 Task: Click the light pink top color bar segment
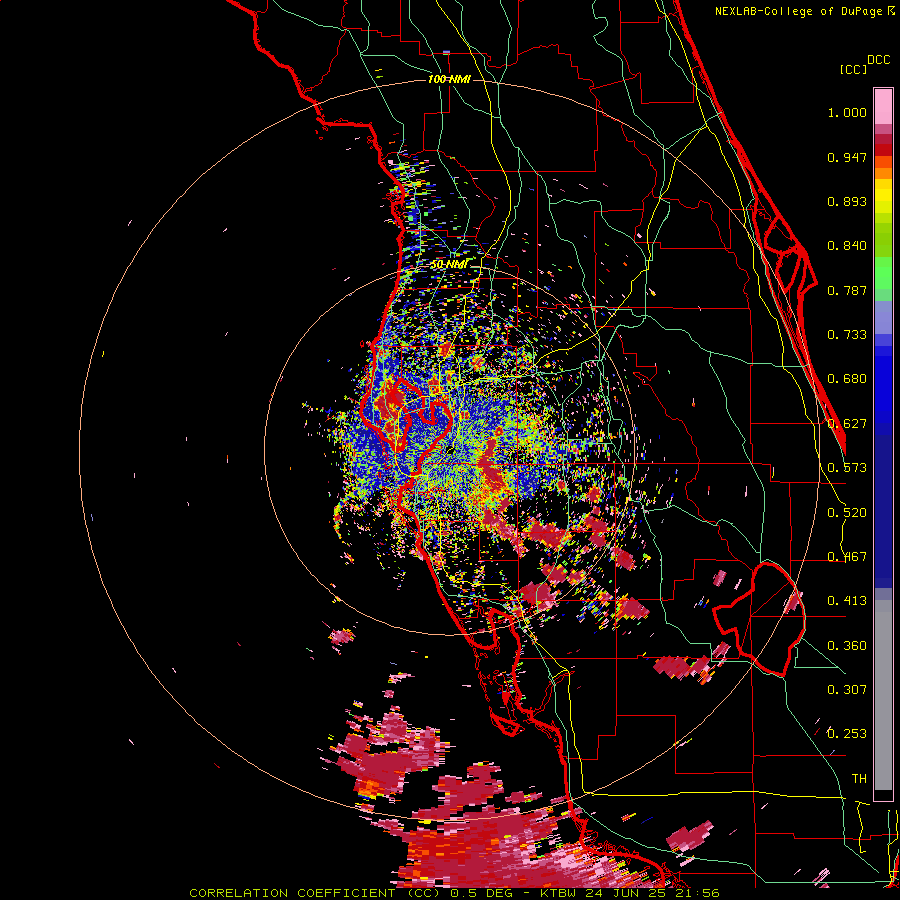883,106
